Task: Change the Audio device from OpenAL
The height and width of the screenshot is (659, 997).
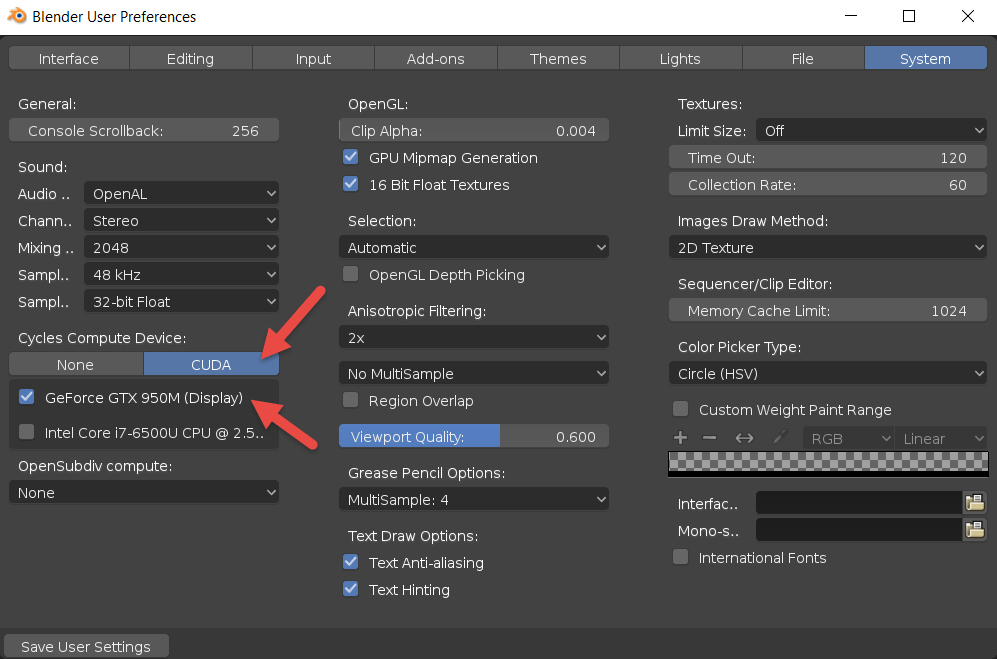Action: pos(181,193)
